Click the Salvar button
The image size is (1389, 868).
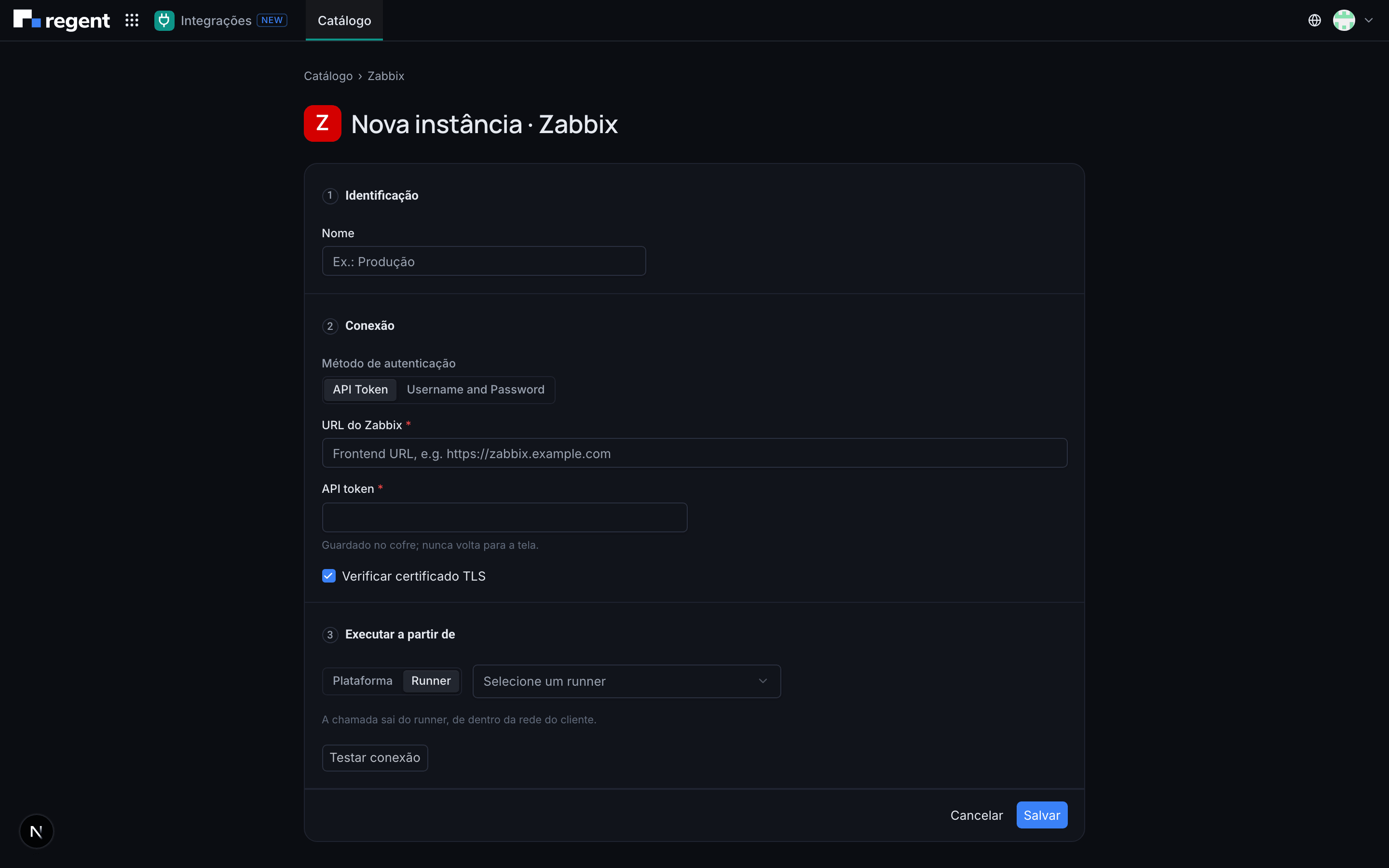click(x=1042, y=815)
